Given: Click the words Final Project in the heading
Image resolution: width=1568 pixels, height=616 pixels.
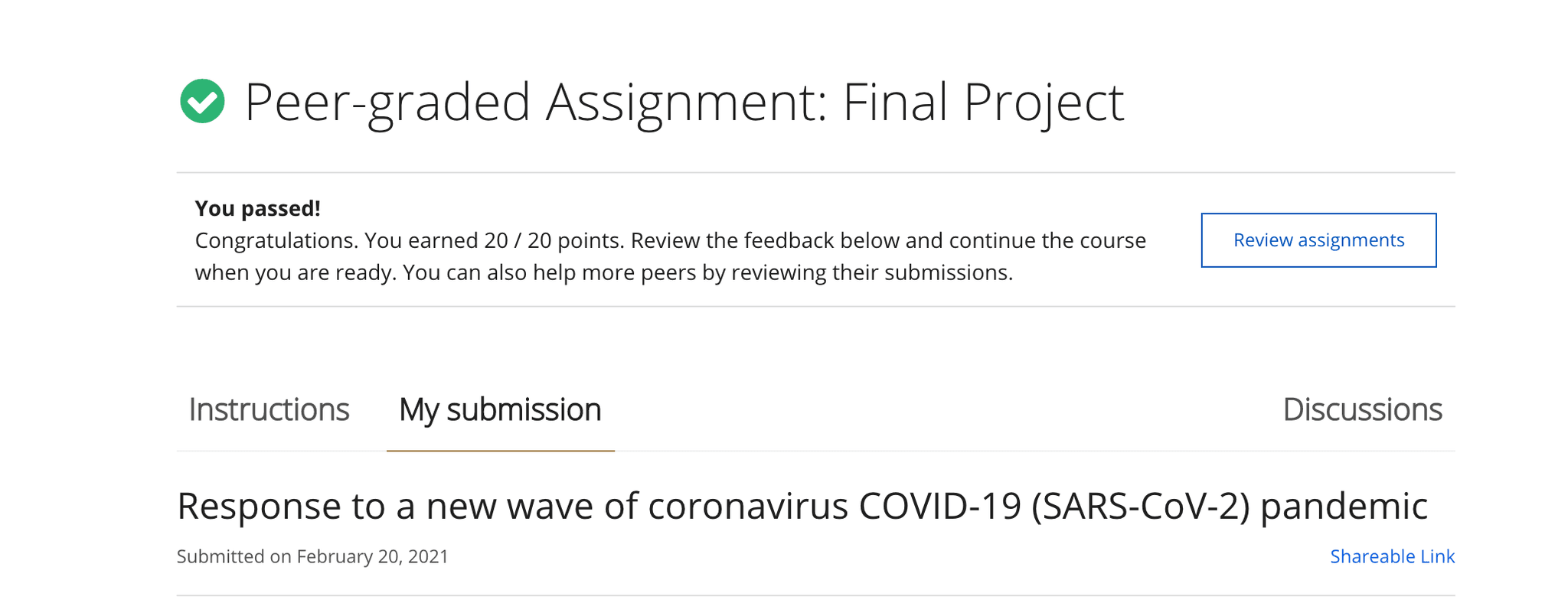Looking at the screenshot, I should 982,103.
